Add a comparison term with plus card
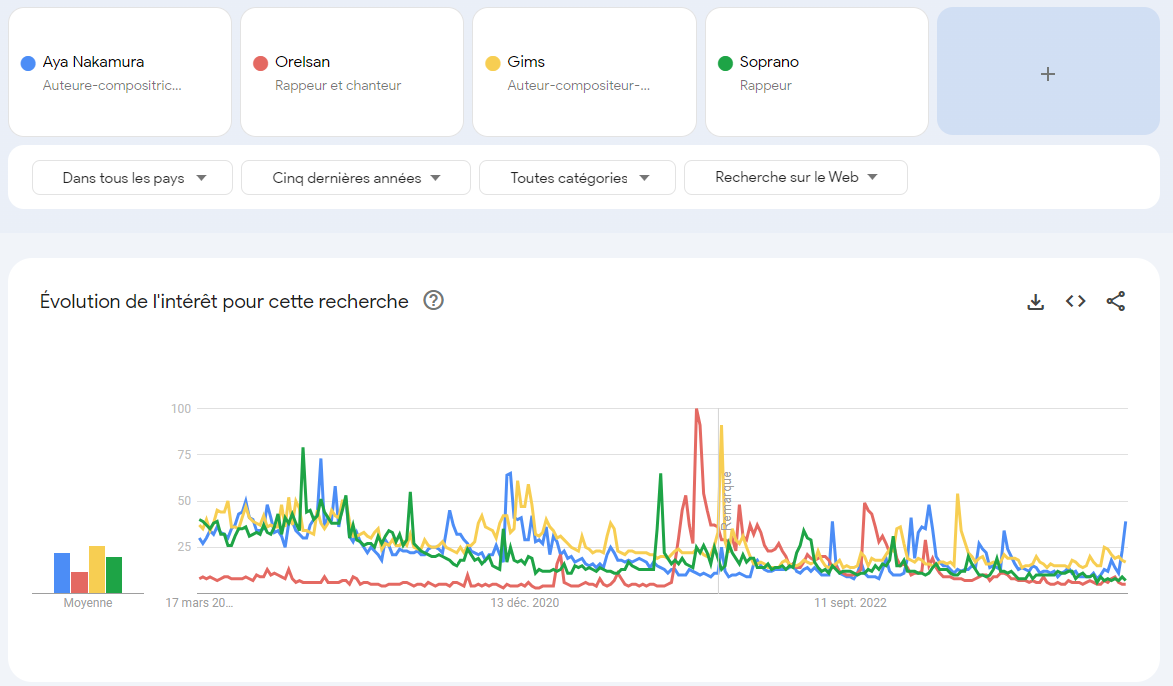Viewport: 1173px width, 686px height. 1048,72
